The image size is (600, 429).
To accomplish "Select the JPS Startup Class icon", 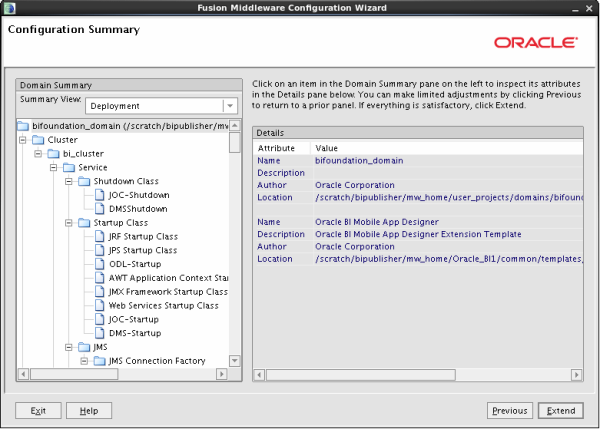I will (x=100, y=250).
